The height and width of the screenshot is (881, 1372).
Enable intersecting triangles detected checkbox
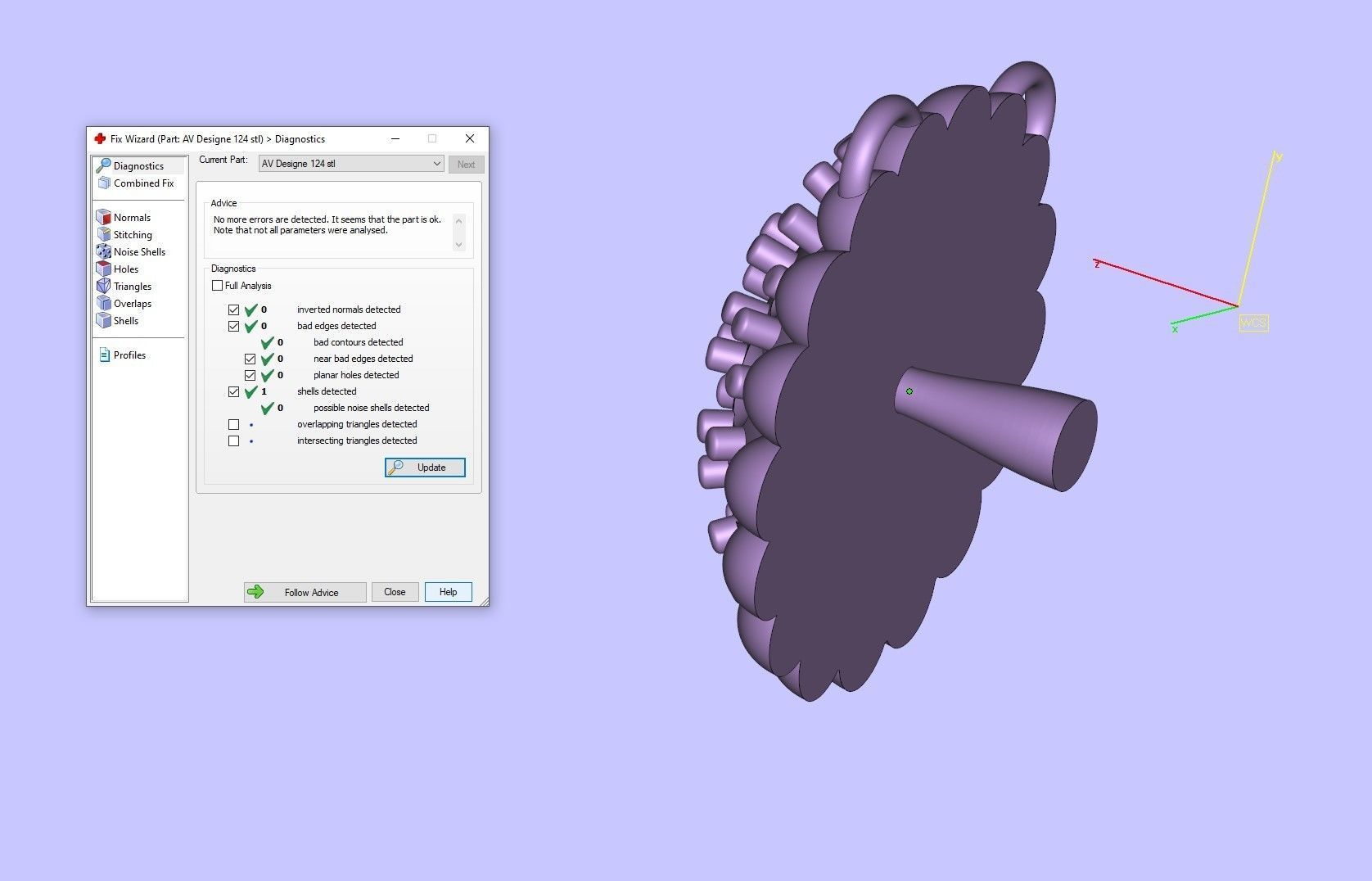pyautogui.click(x=233, y=441)
